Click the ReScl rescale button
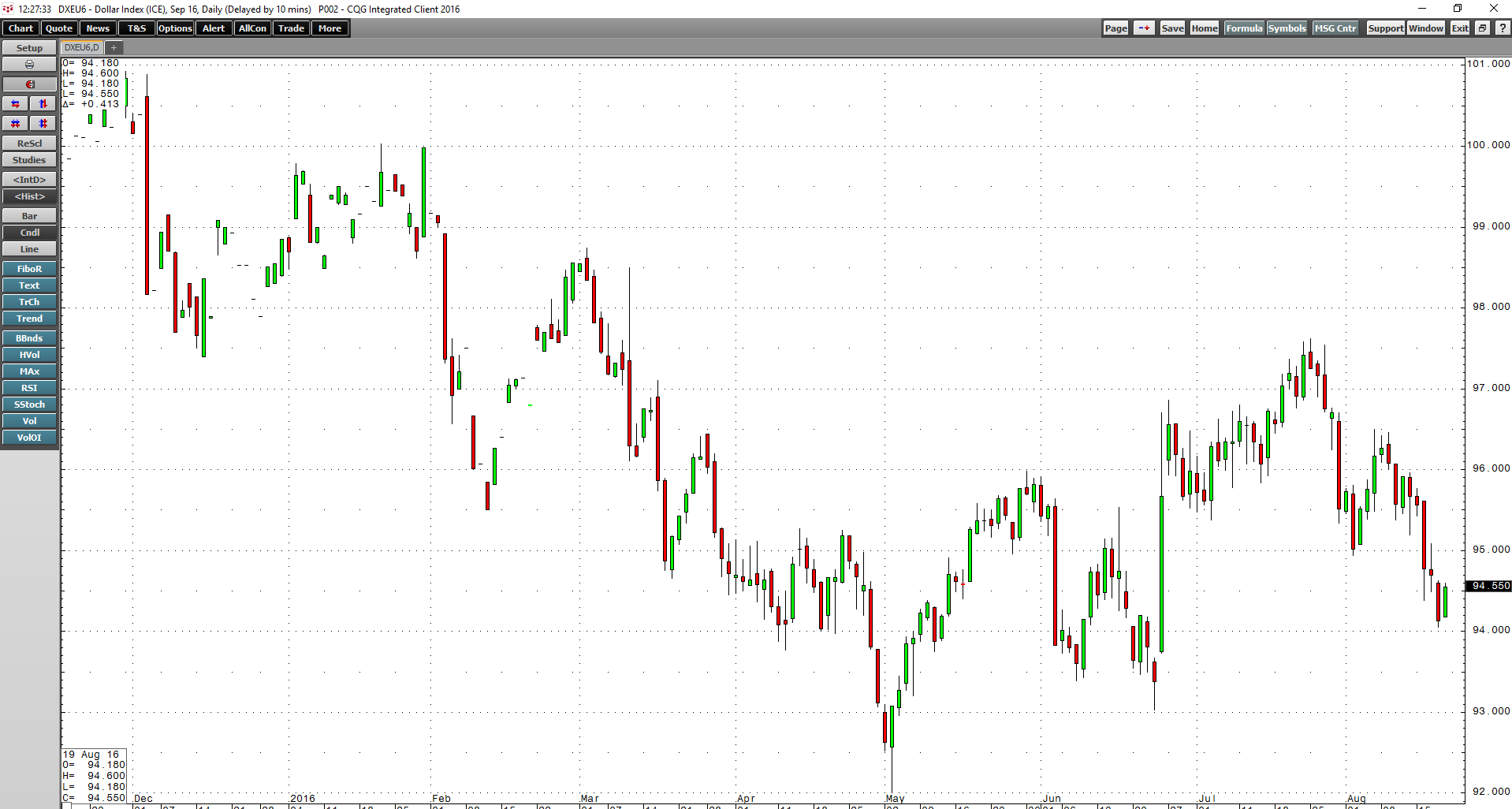Image resolution: width=1512 pixels, height=809 pixels. 29,144
